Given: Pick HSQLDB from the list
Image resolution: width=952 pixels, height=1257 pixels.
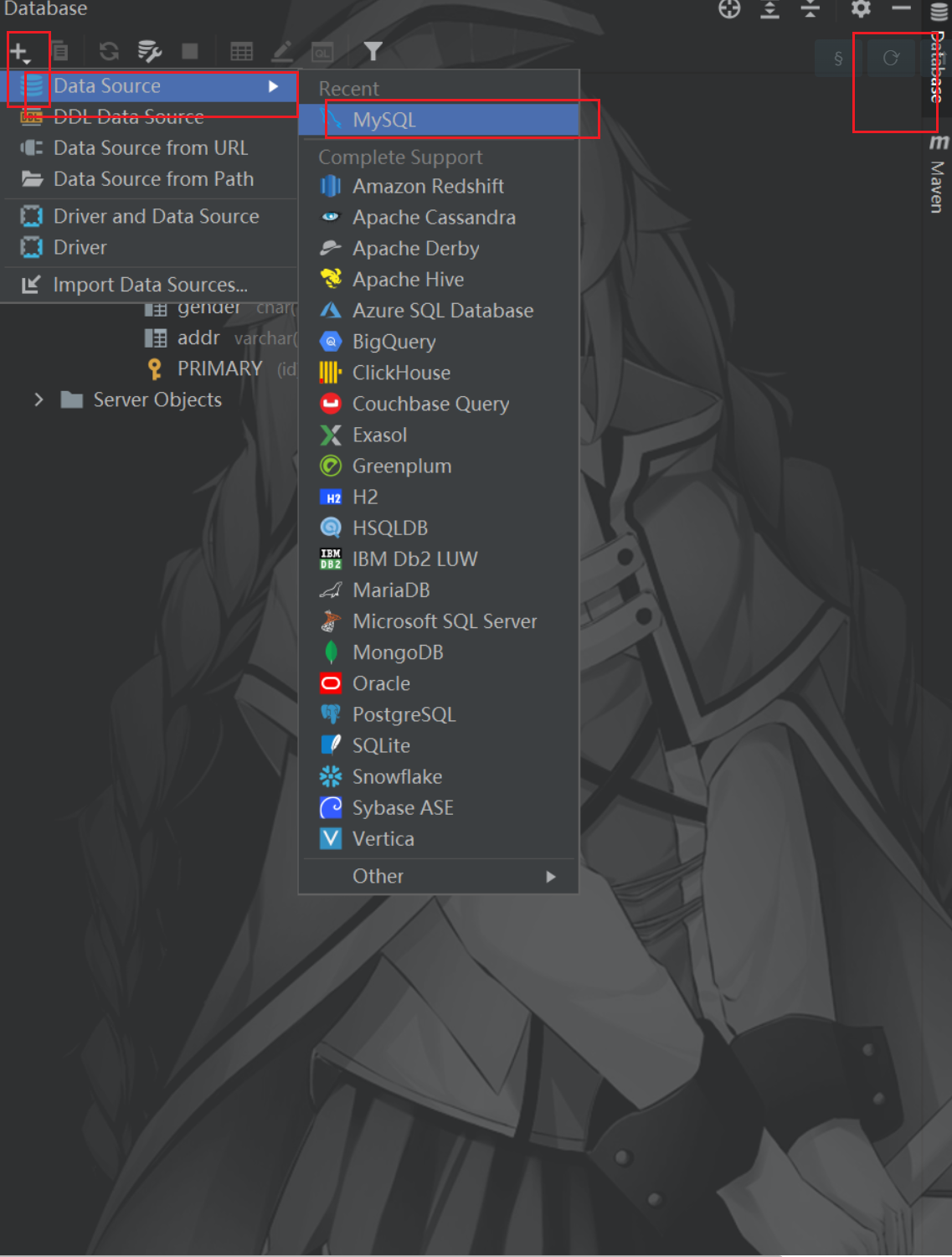Looking at the screenshot, I should [x=439, y=528].
